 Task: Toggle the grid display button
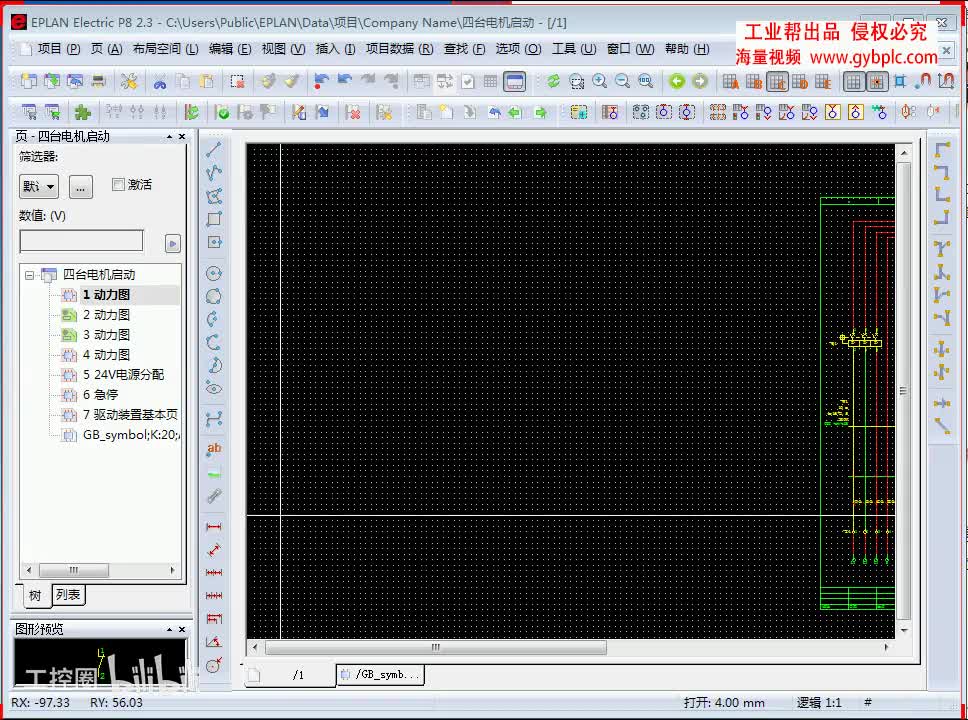(x=854, y=81)
